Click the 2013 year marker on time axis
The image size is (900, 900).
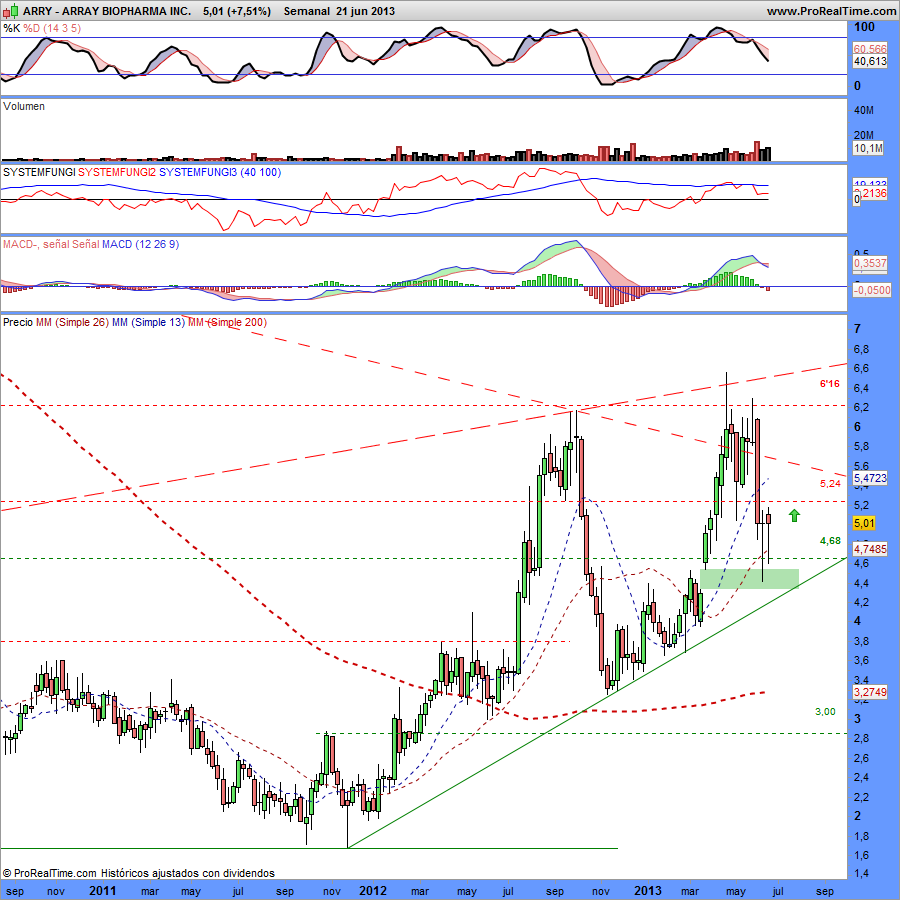coord(647,891)
